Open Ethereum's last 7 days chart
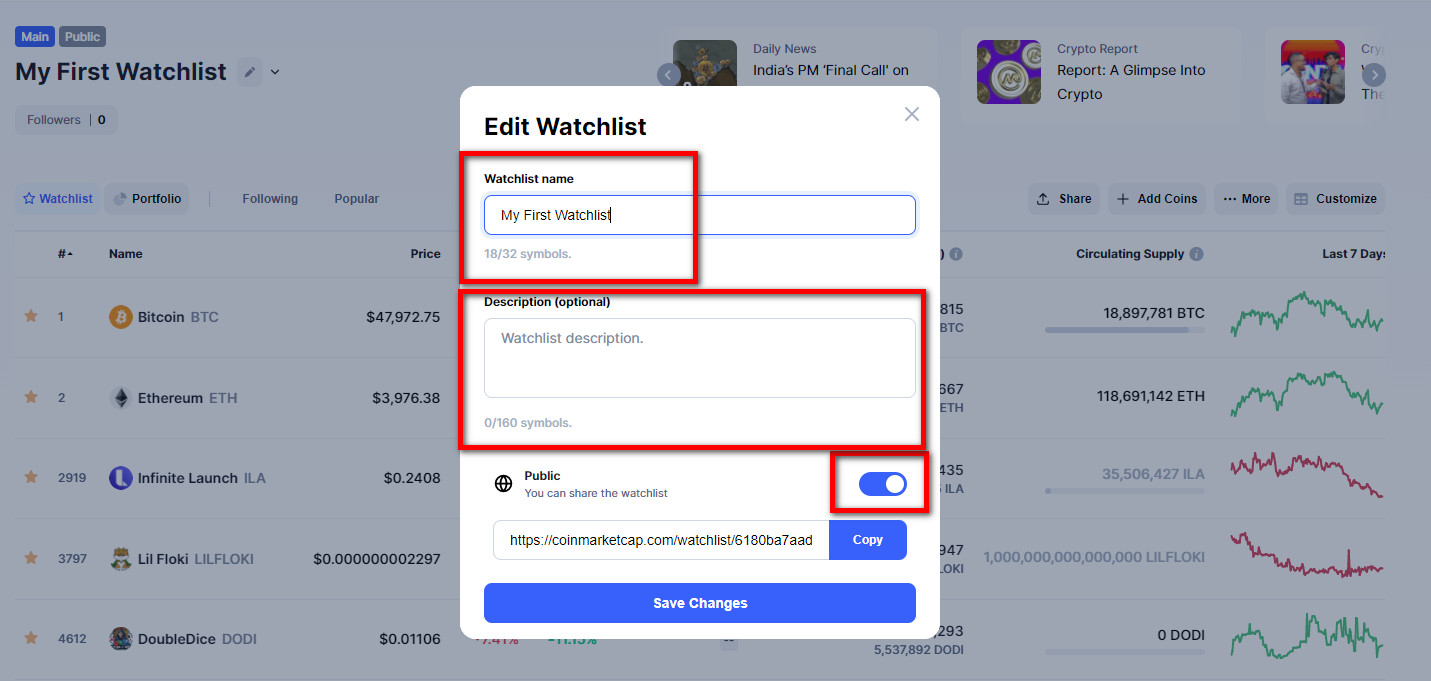 coord(1307,394)
